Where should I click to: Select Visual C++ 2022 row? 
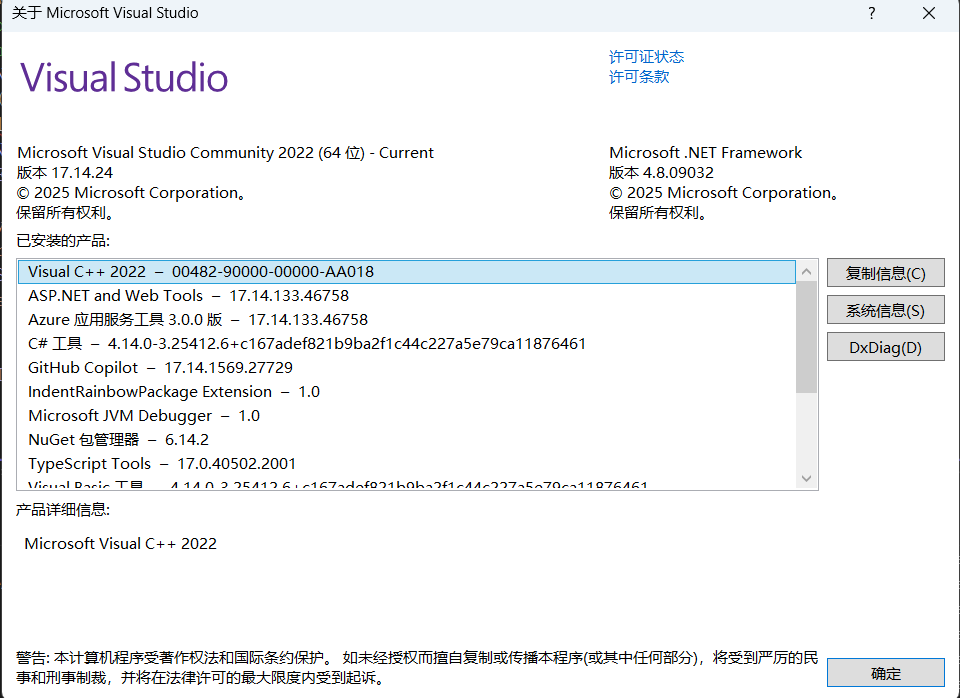coord(407,272)
